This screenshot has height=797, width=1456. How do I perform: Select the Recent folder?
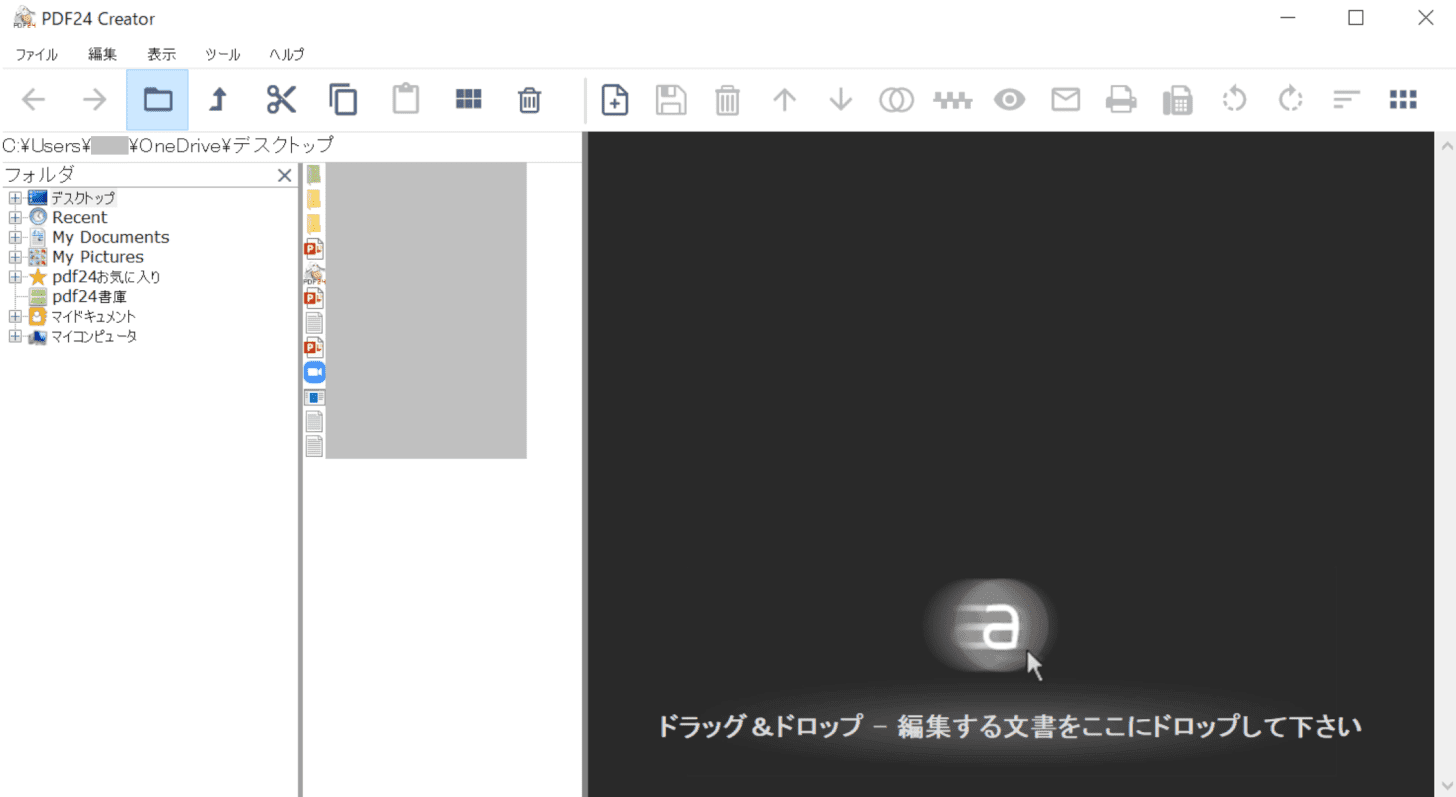click(79, 217)
